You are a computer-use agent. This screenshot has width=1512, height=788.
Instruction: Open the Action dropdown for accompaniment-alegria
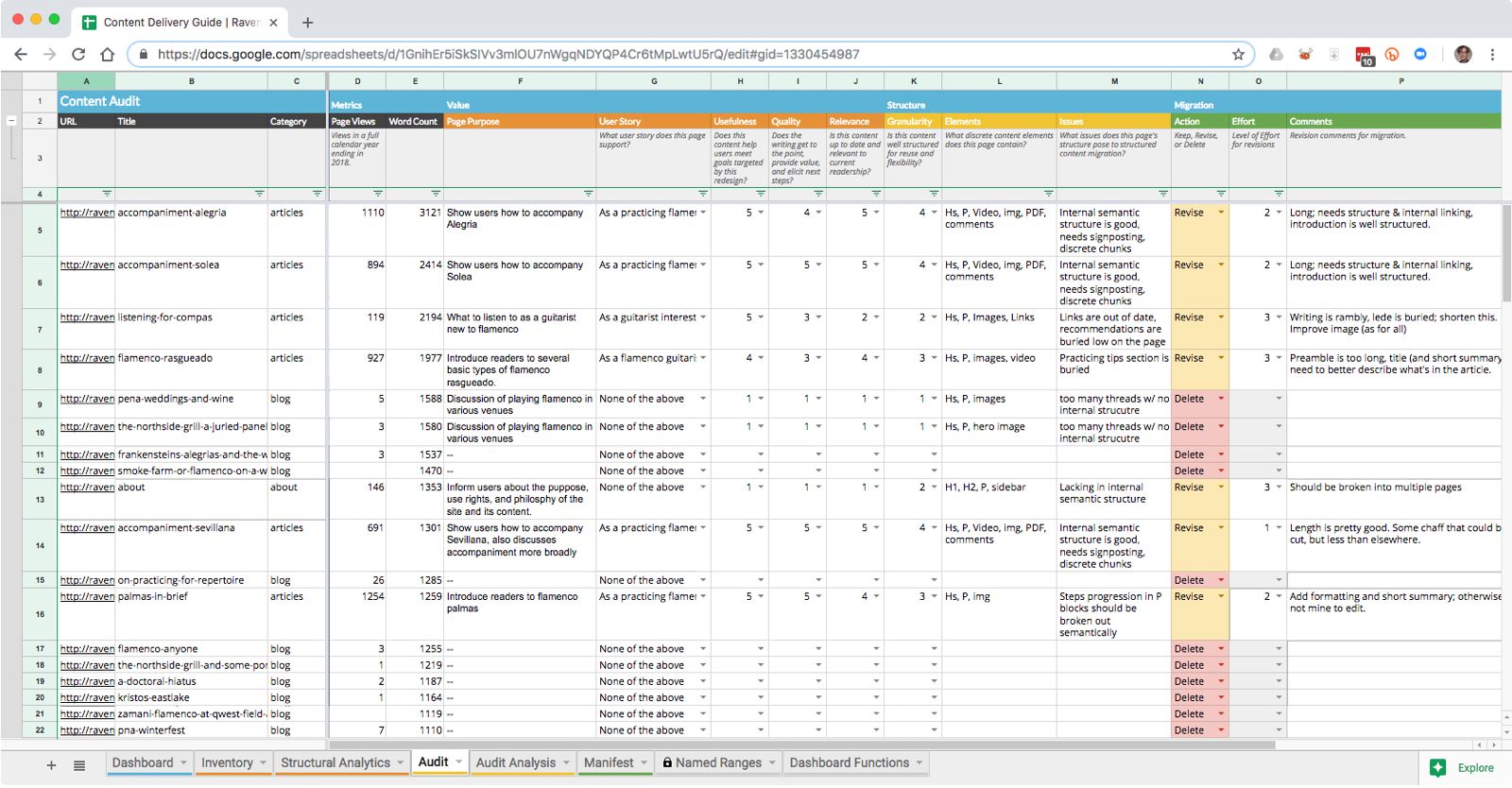point(1221,213)
